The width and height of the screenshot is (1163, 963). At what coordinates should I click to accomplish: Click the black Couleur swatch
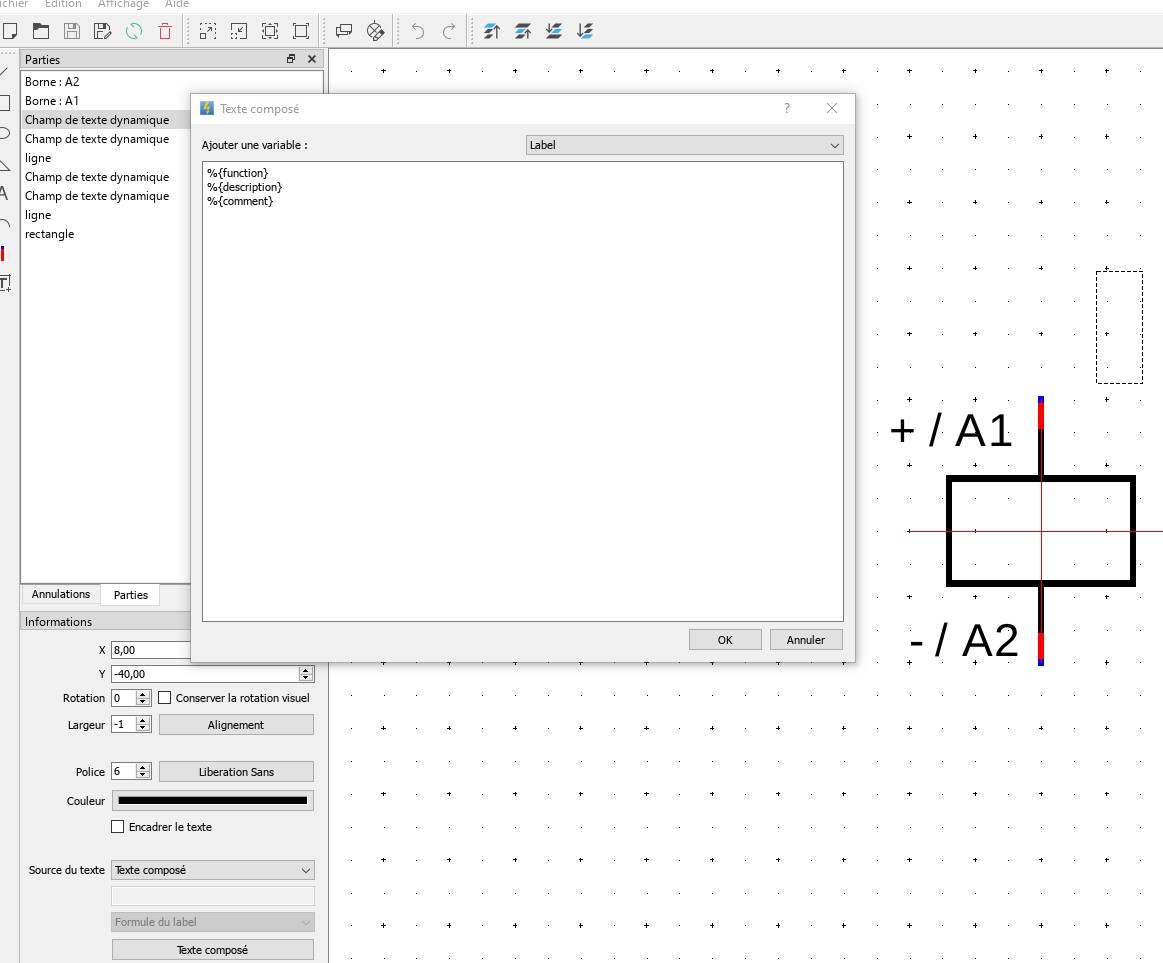pos(212,800)
